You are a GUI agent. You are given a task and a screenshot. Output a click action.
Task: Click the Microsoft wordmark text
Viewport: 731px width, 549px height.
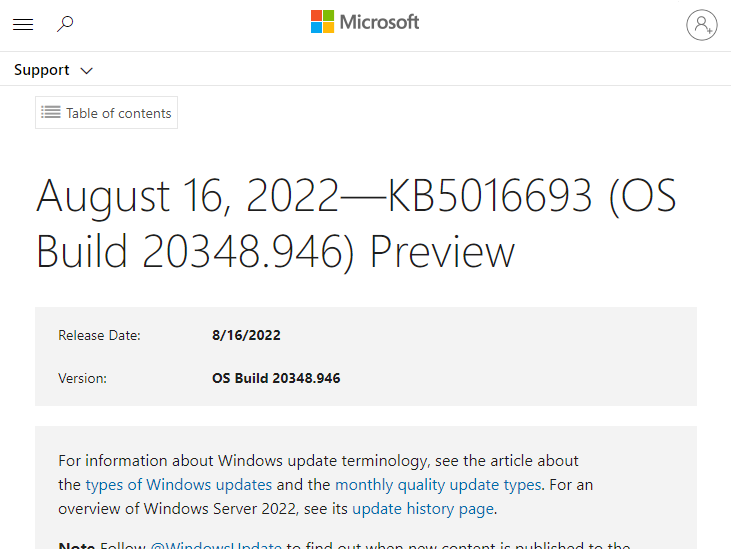tap(379, 22)
